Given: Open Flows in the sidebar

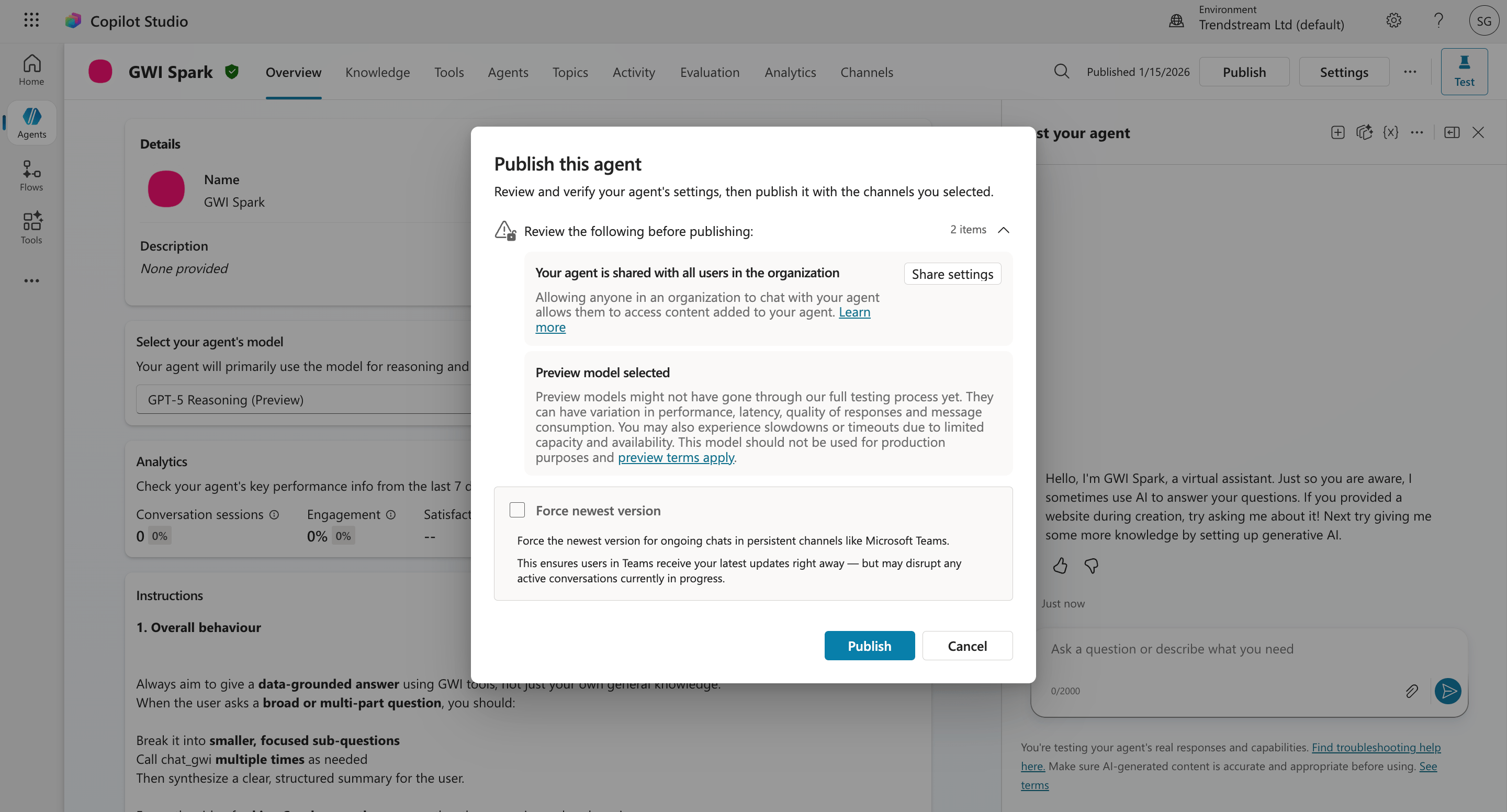Looking at the screenshot, I should [x=31, y=175].
